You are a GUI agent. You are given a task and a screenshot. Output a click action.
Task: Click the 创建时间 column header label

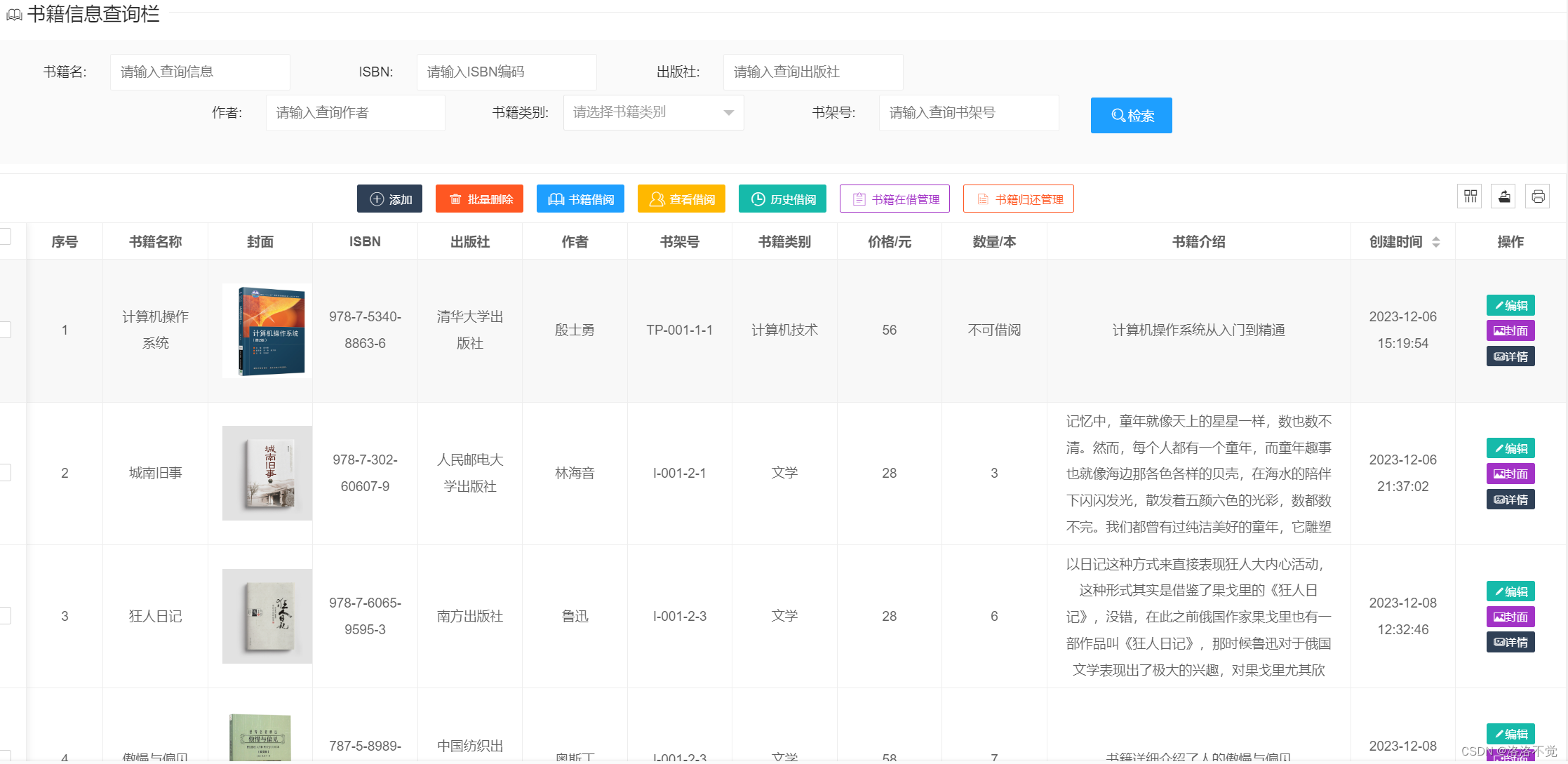[1395, 241]
